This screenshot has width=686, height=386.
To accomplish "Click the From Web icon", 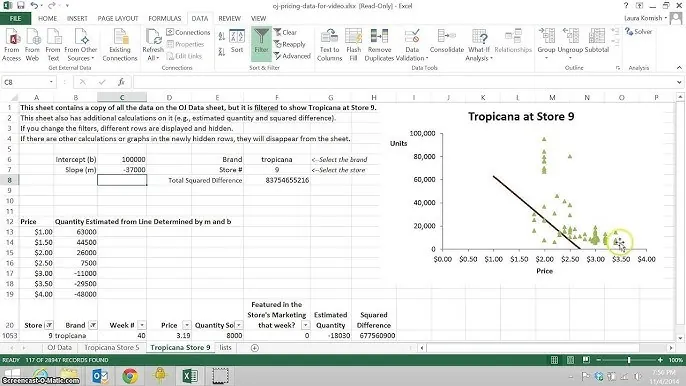I will [32, 45].
